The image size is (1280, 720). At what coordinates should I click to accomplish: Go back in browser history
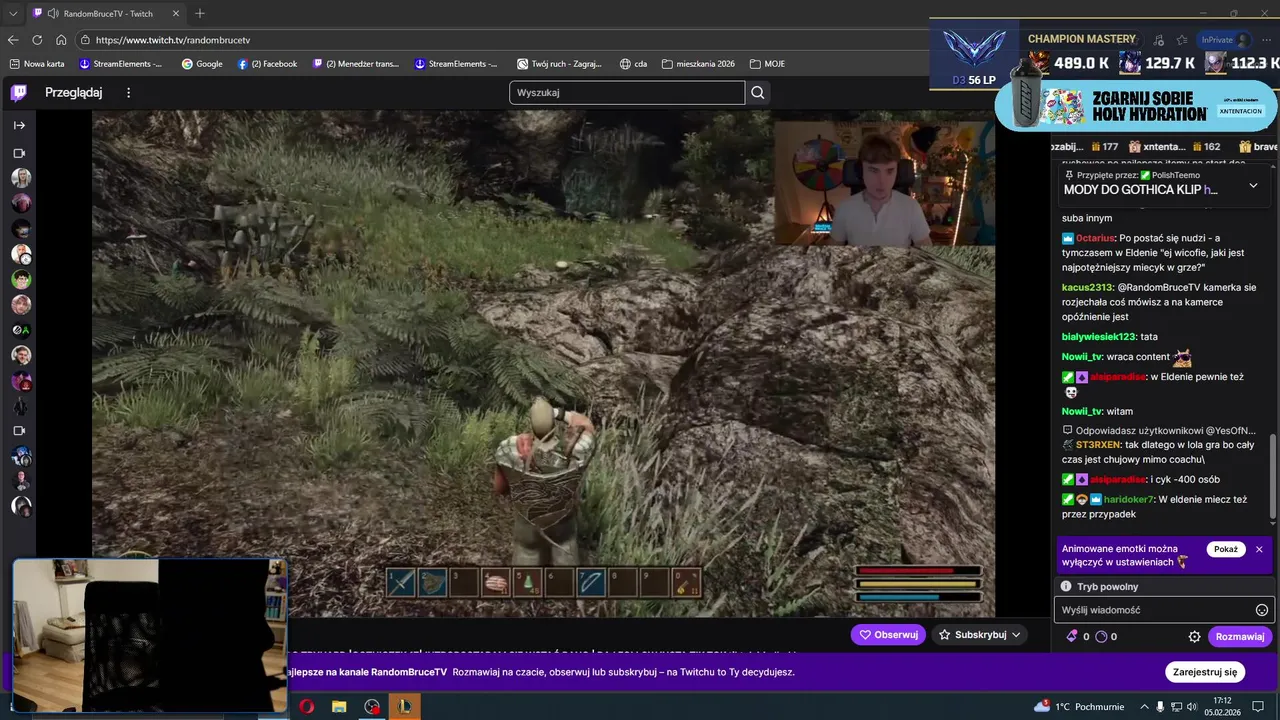[x=13, y=40]
